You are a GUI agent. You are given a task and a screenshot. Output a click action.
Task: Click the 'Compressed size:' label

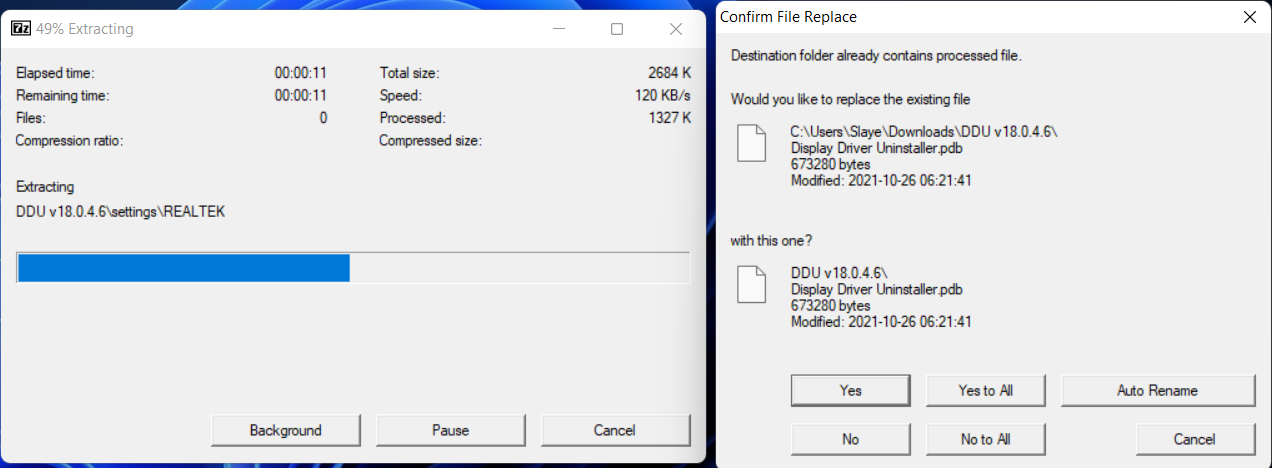(x=430, y=141)
